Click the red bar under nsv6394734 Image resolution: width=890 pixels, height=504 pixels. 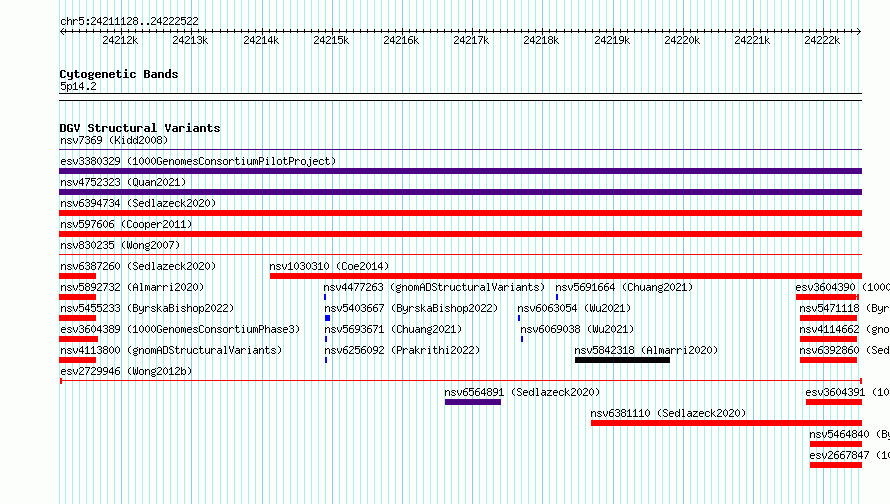460,213
